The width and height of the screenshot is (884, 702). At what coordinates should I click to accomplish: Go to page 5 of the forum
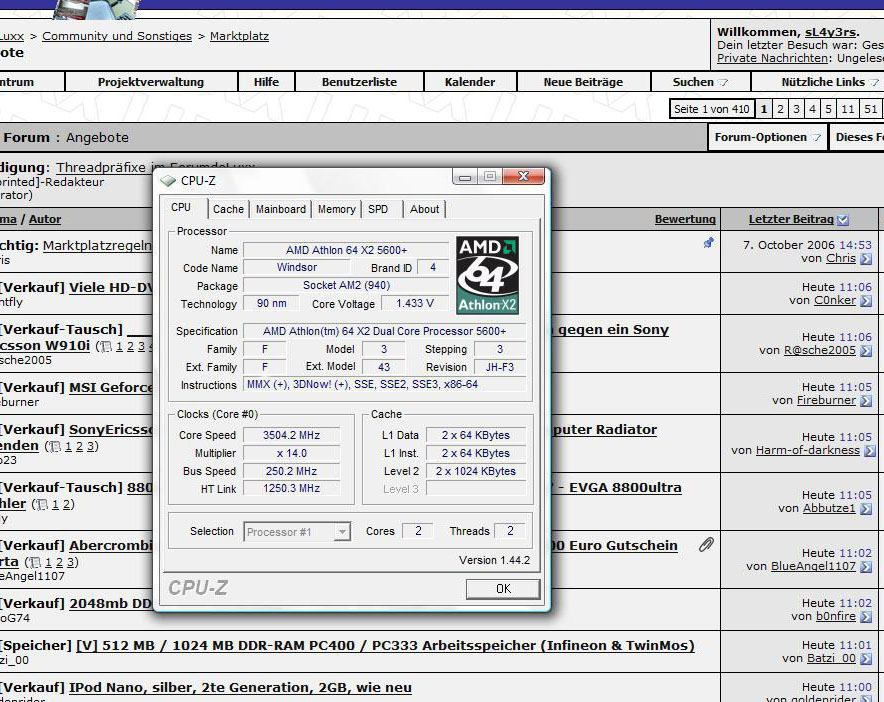point(828,109)
